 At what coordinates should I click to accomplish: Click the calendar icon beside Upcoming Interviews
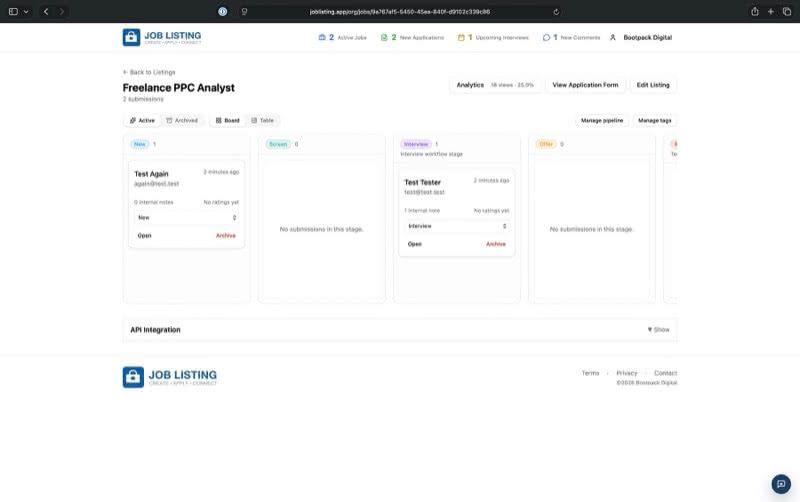point(461,37)
